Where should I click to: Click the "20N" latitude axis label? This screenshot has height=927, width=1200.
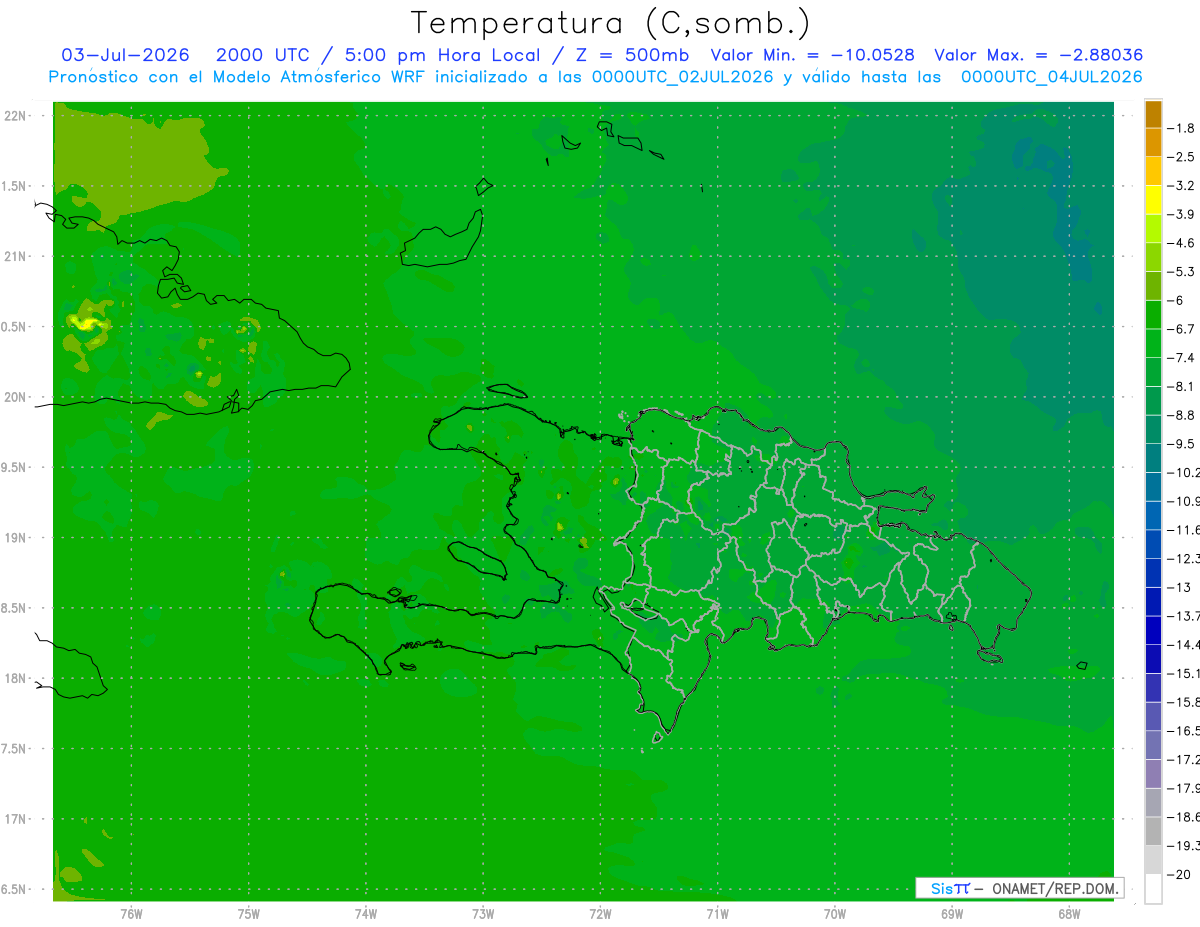(15, 397)
